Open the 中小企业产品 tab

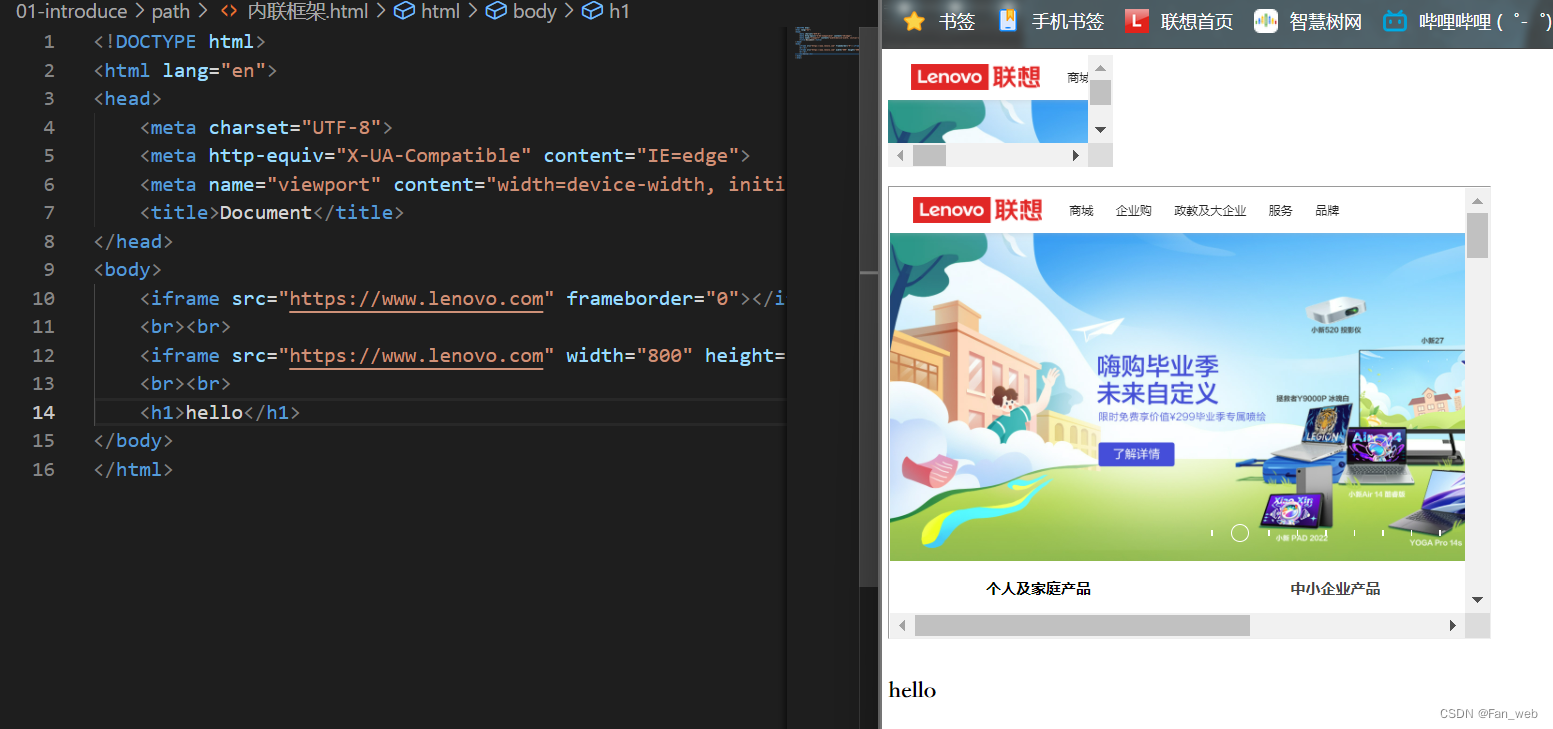(1335, 589)
